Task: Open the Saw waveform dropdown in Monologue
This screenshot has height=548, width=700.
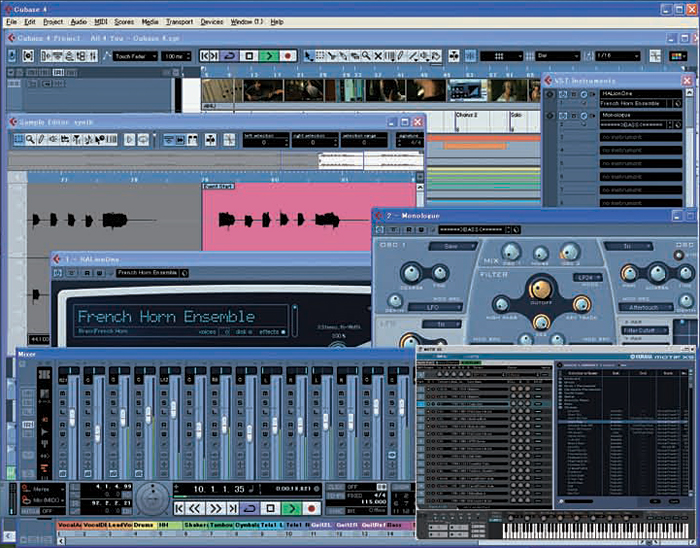Action: [x=453, y=246]
